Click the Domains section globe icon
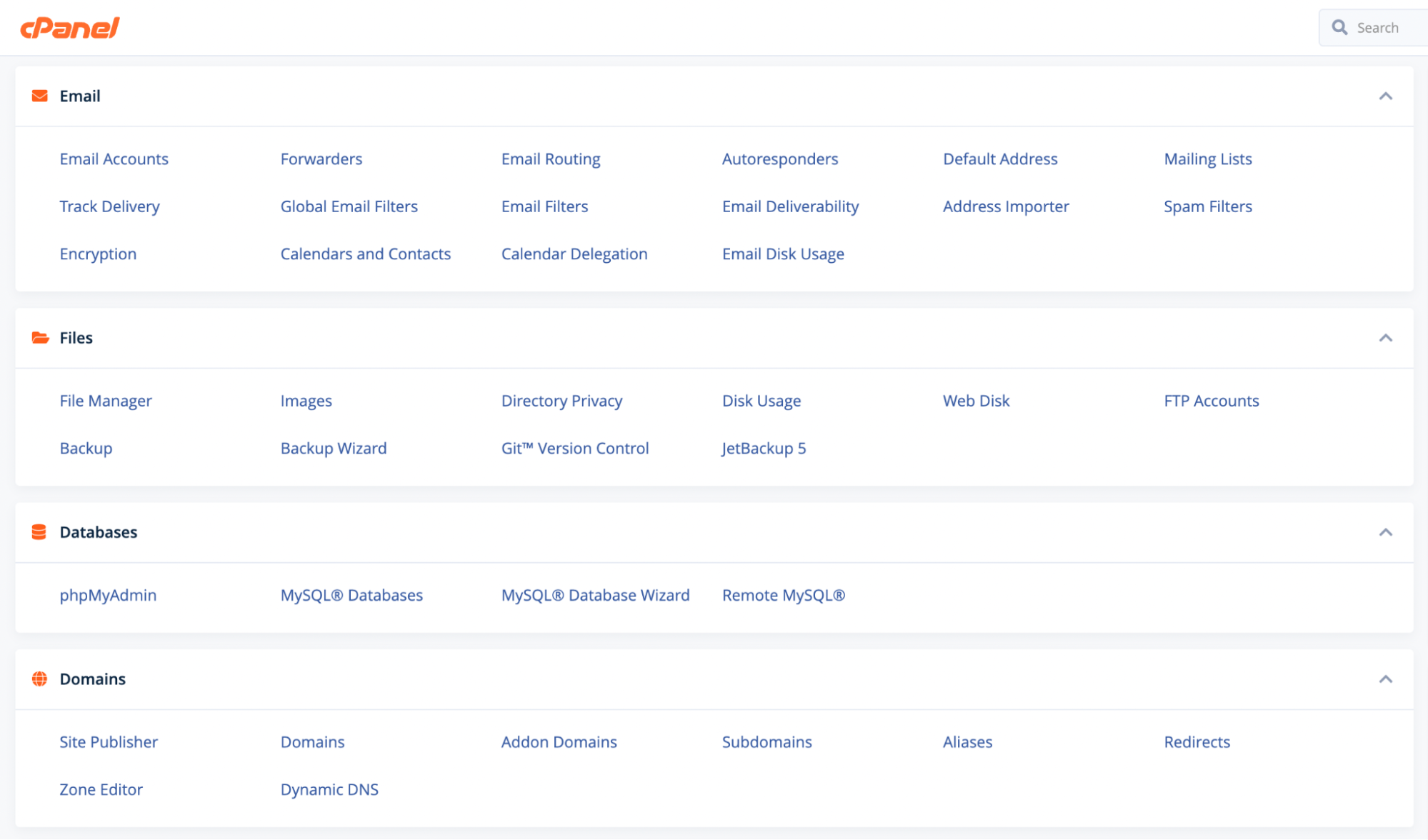This screenshot has width=1428, height=840. 40,679
